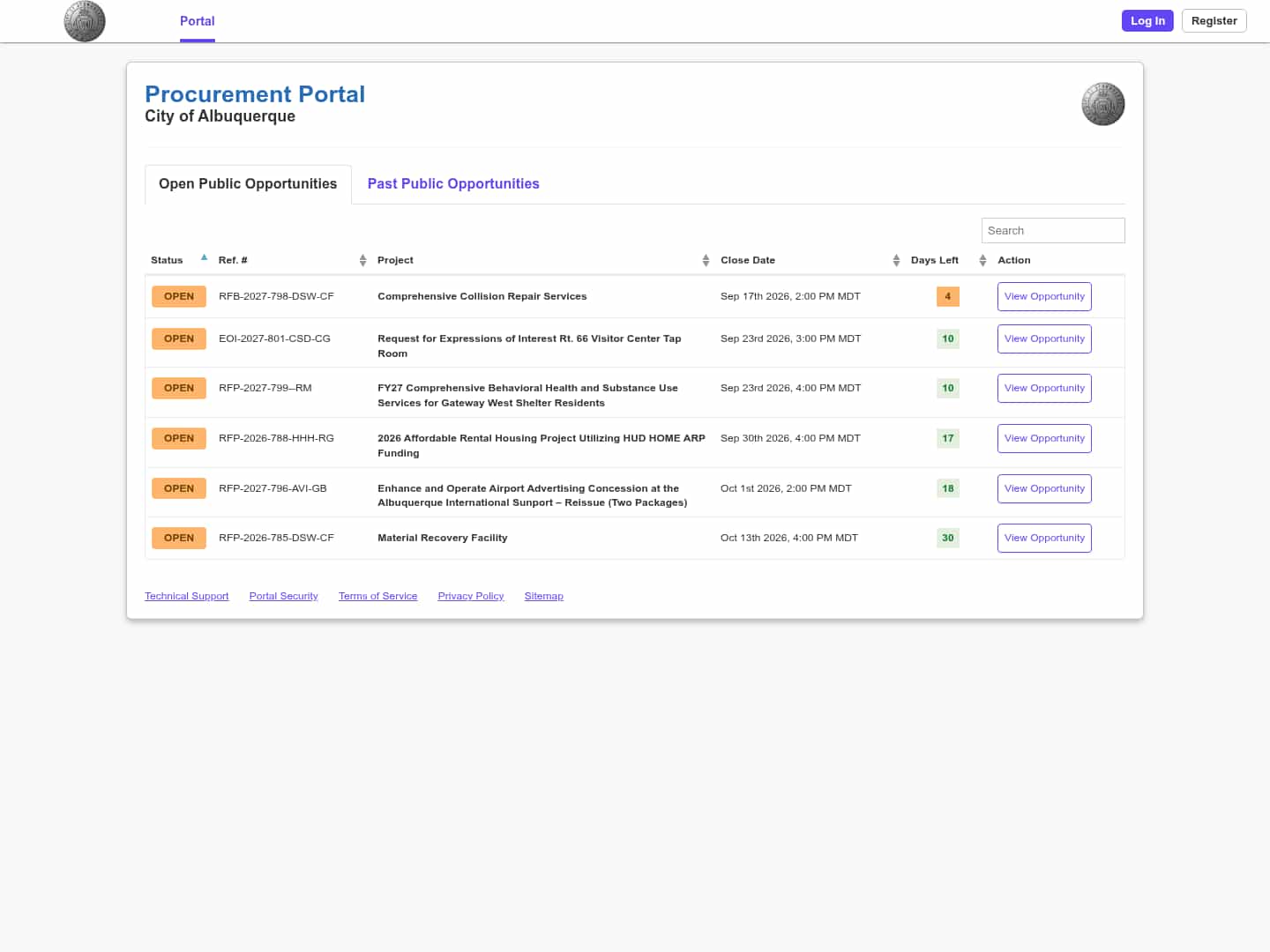This screenshot has width=1270, height=952.
Task: Click project title Comprehensive Collision Repair Services
Action: click(x=482, y=296)
